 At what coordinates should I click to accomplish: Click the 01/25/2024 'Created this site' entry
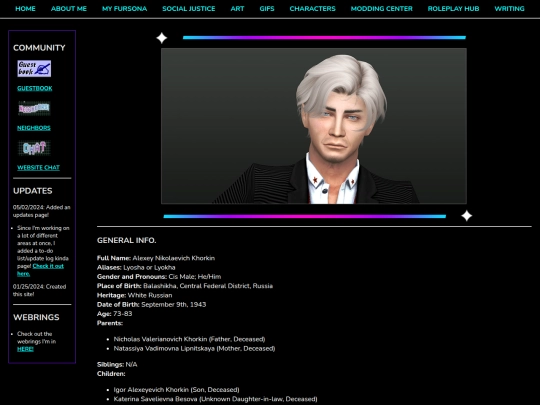[40, 290]
